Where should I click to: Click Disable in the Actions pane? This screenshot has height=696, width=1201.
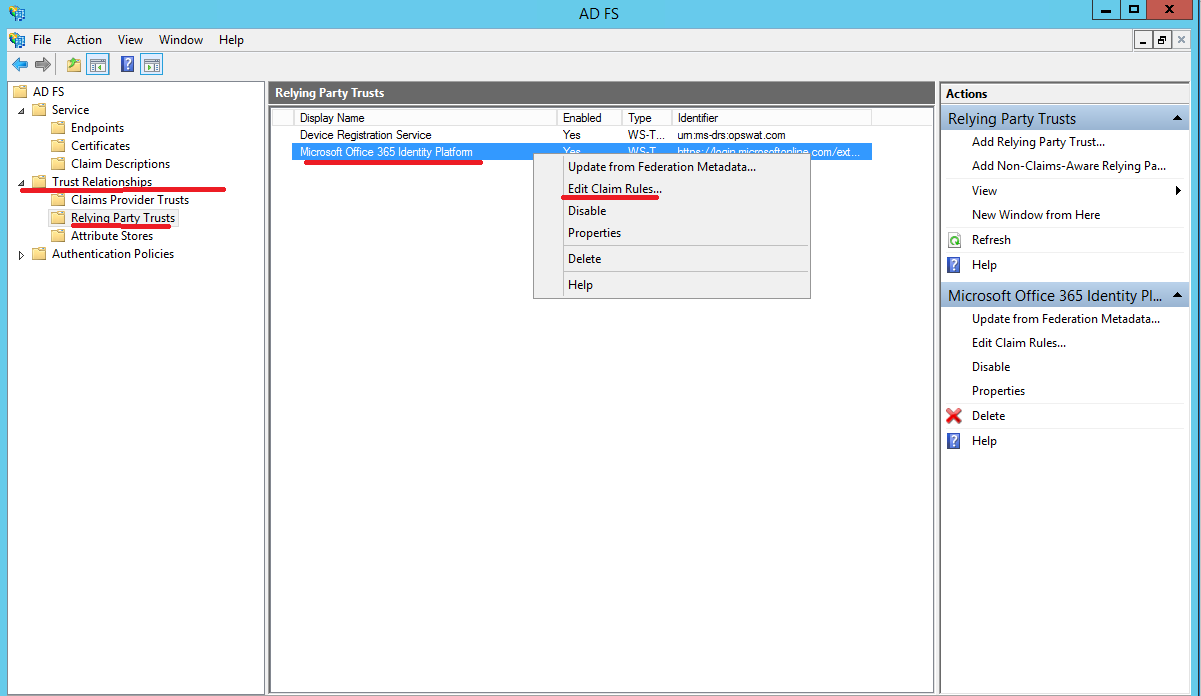[x=991, y=367]
